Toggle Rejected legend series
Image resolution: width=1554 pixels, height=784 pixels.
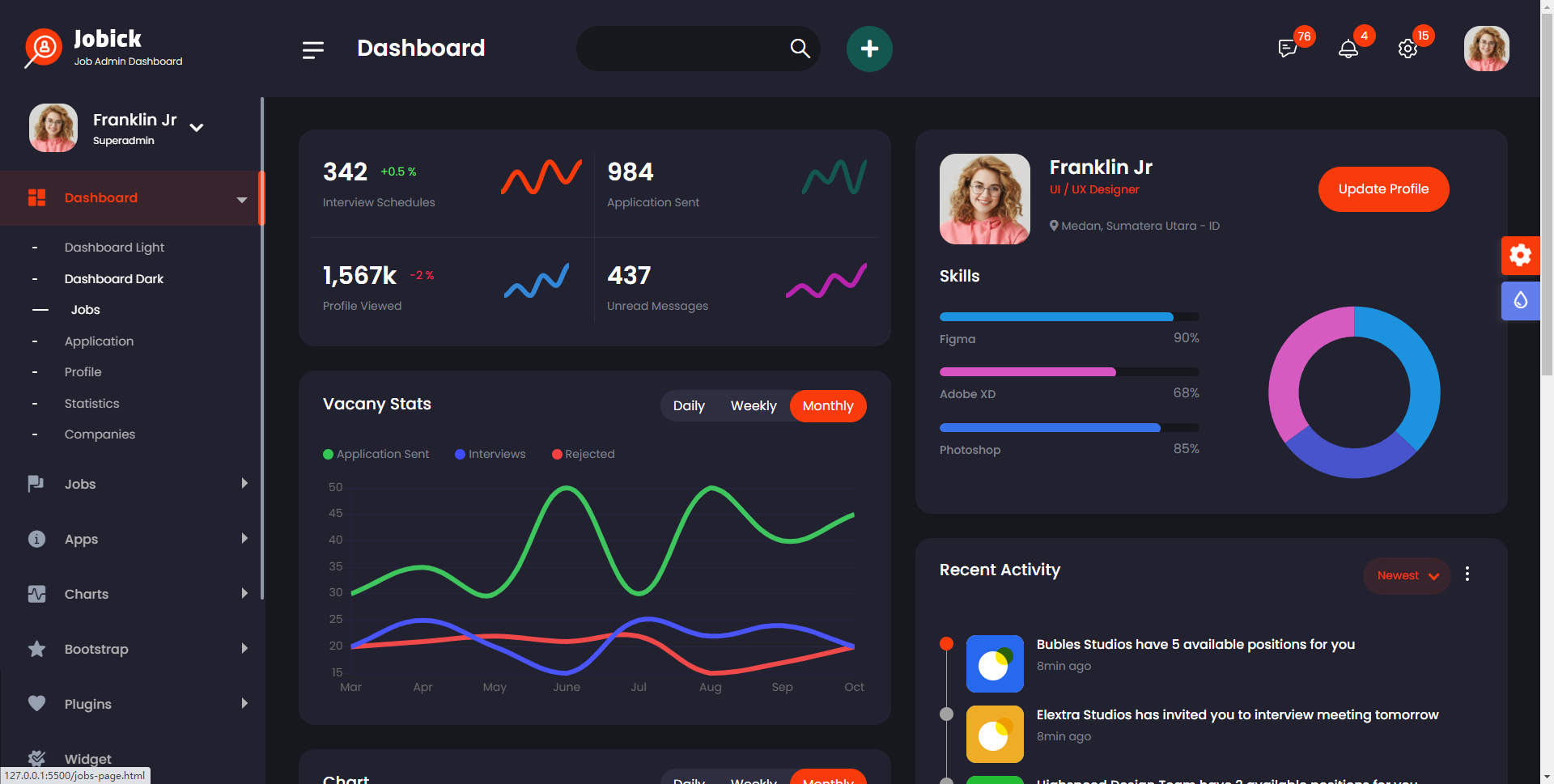pyautogui.click(x=584, y=454)
